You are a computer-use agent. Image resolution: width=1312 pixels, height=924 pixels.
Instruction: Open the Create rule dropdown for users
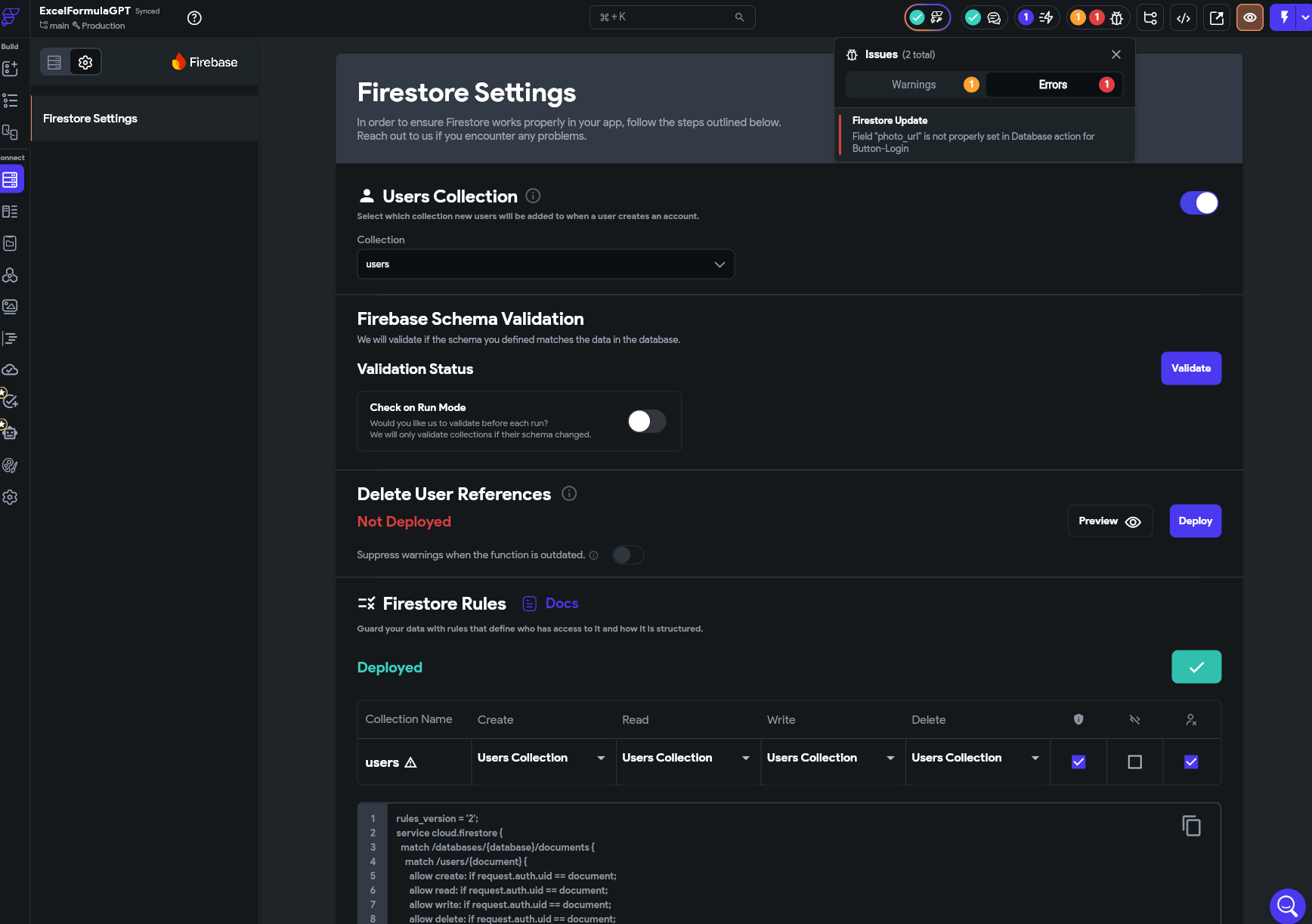[x=541, y=758]
